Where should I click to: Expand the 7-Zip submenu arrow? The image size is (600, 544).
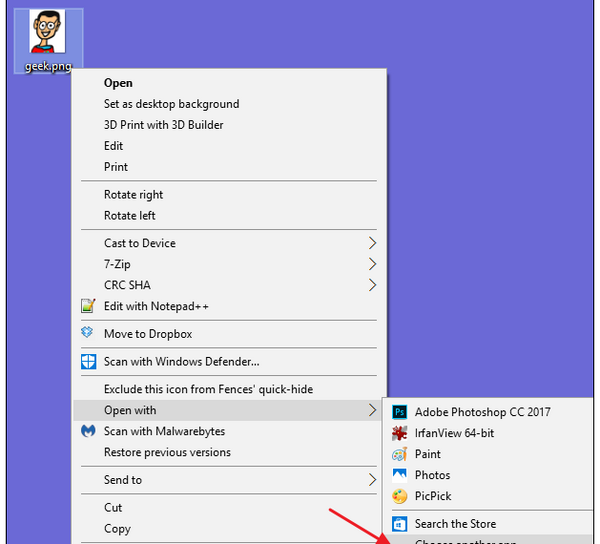(x=372, y=264)
